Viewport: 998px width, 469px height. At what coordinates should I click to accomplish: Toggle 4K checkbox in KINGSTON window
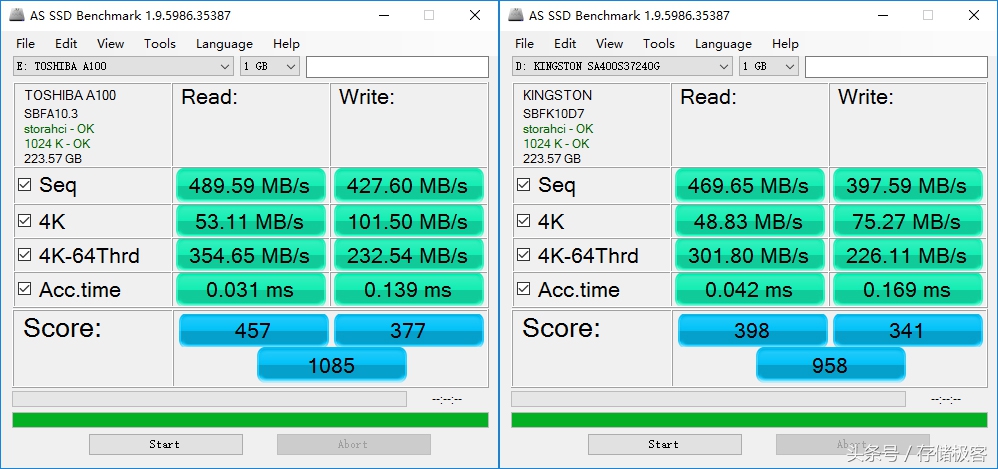click(x=524, y=221)
